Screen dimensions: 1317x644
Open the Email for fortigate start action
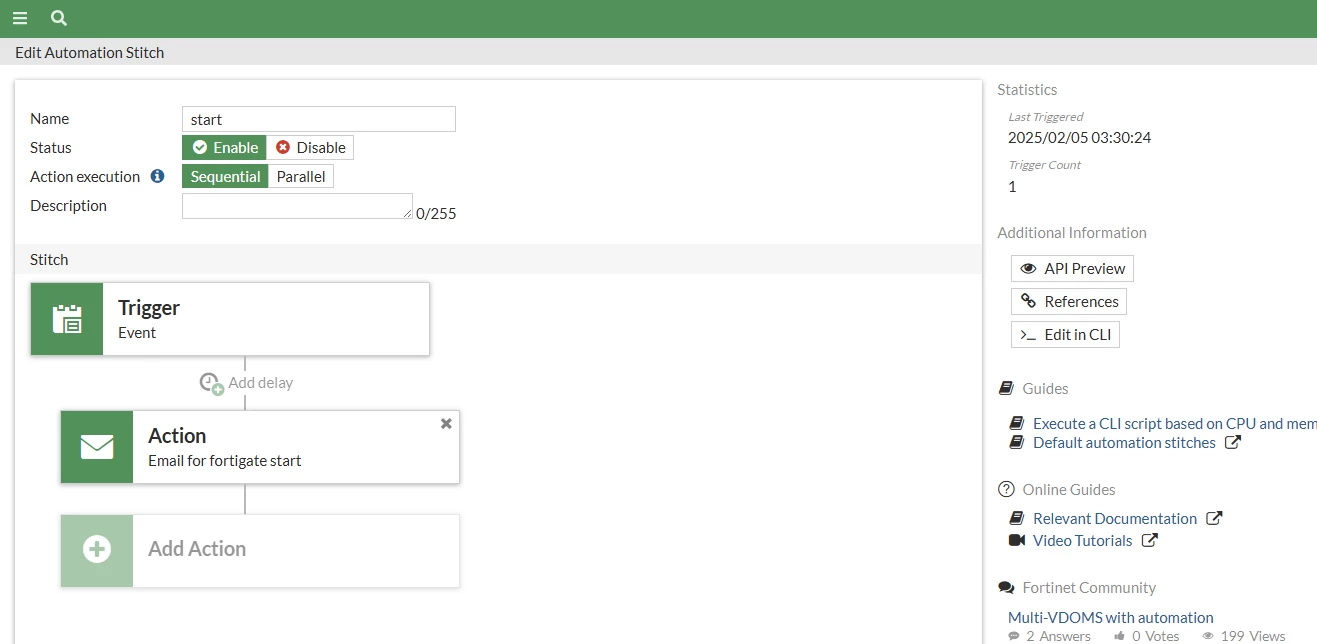click(x=260, y=447)
